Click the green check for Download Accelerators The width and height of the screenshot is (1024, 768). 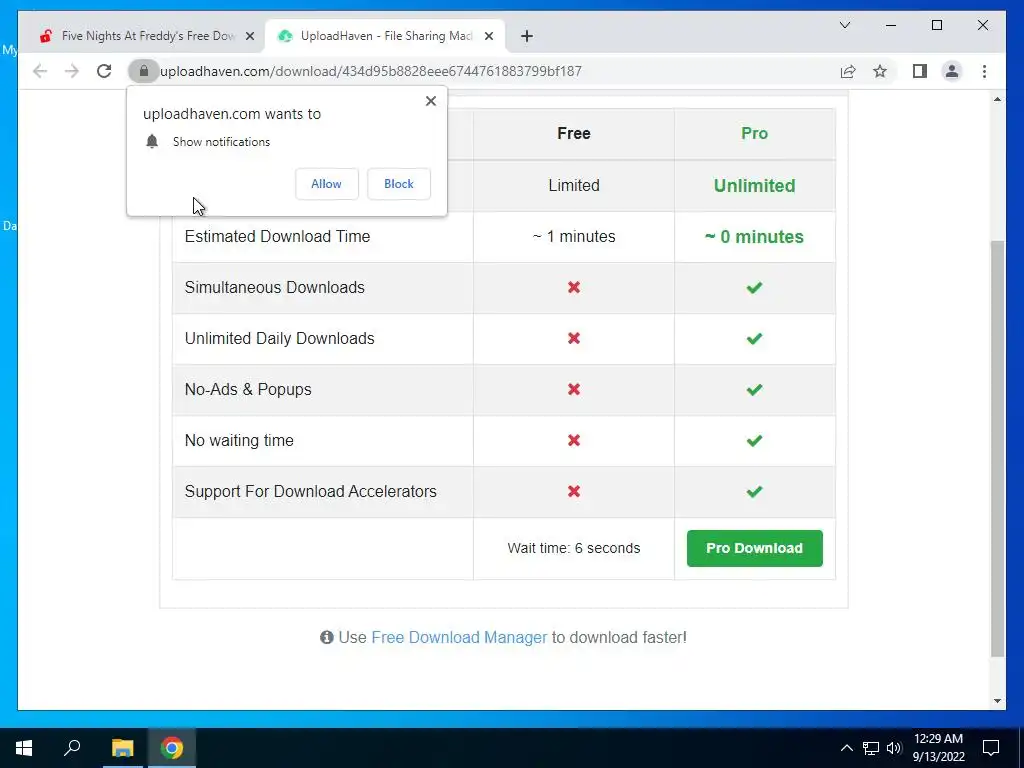click(754, 491)
